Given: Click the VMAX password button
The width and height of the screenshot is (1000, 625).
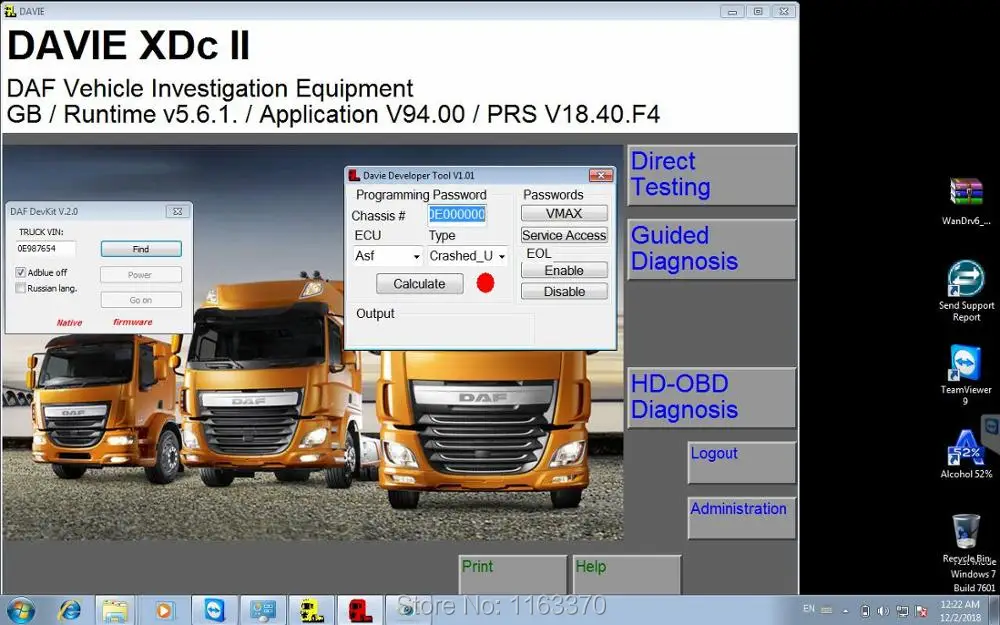Looking at the screenshot, I should point(564,214).
